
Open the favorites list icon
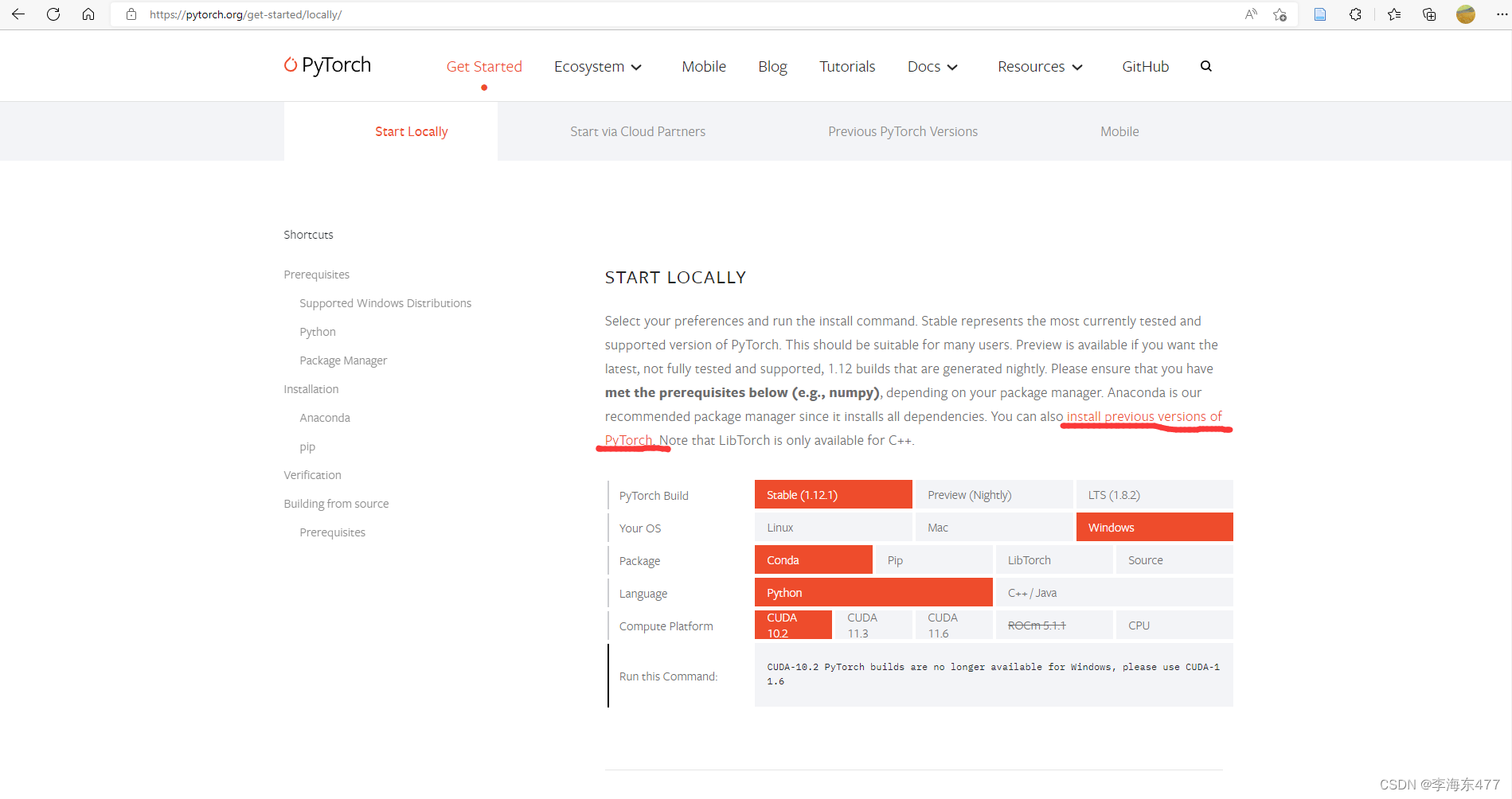[1393, 14]
